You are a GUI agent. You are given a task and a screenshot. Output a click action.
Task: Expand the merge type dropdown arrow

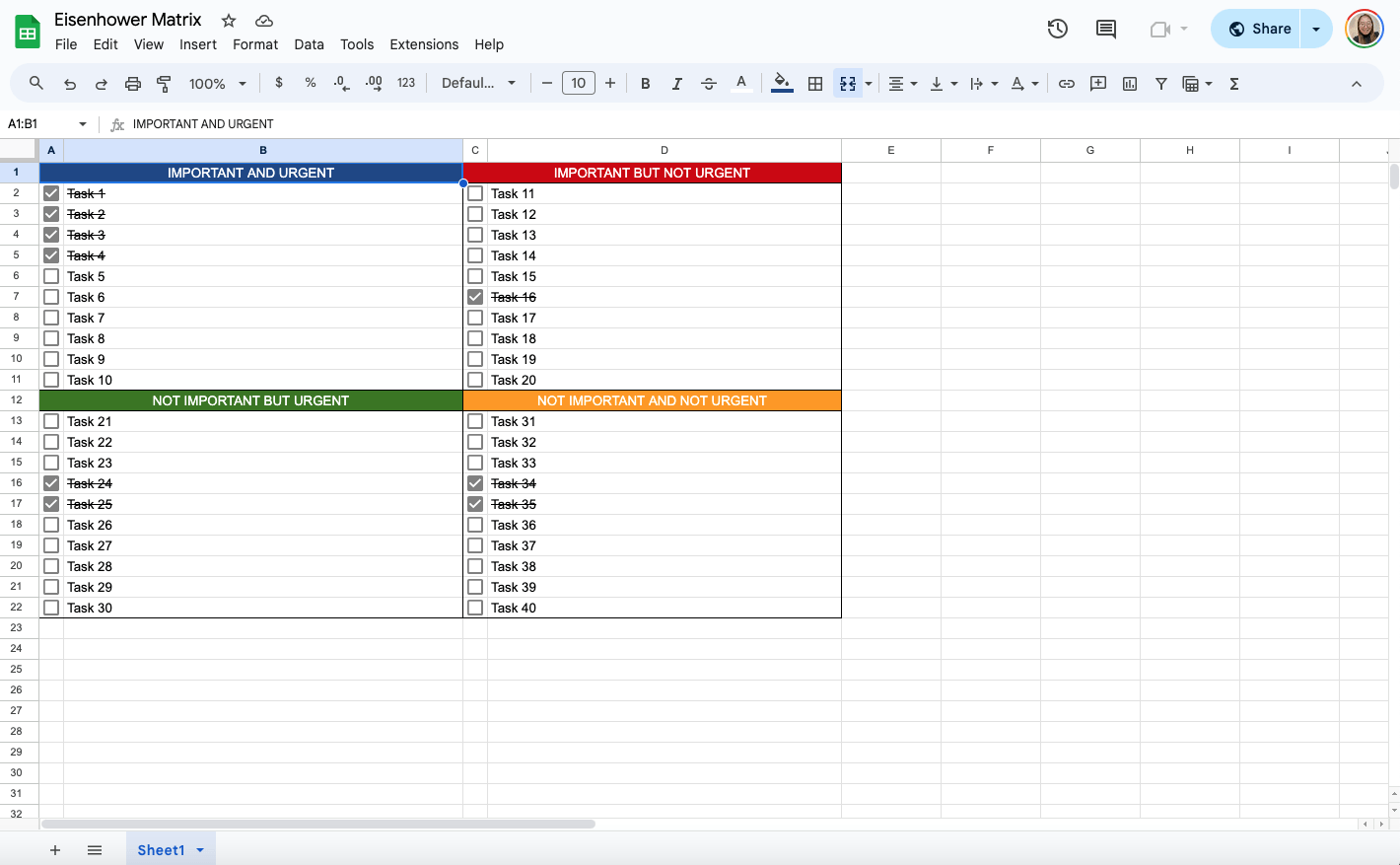click(869, 84)
